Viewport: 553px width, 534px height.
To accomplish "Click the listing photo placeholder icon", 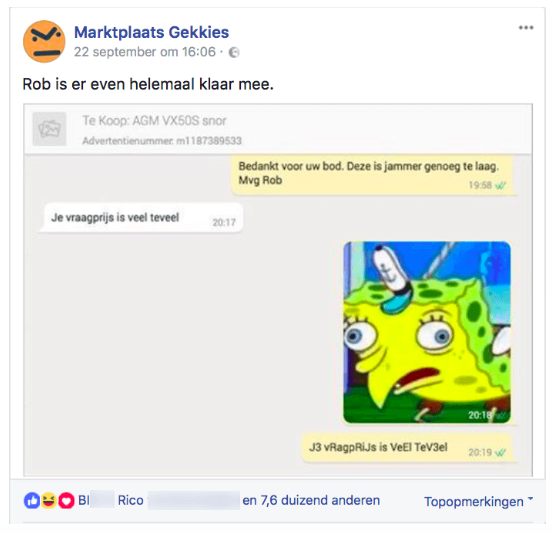I will pos(49,129).
